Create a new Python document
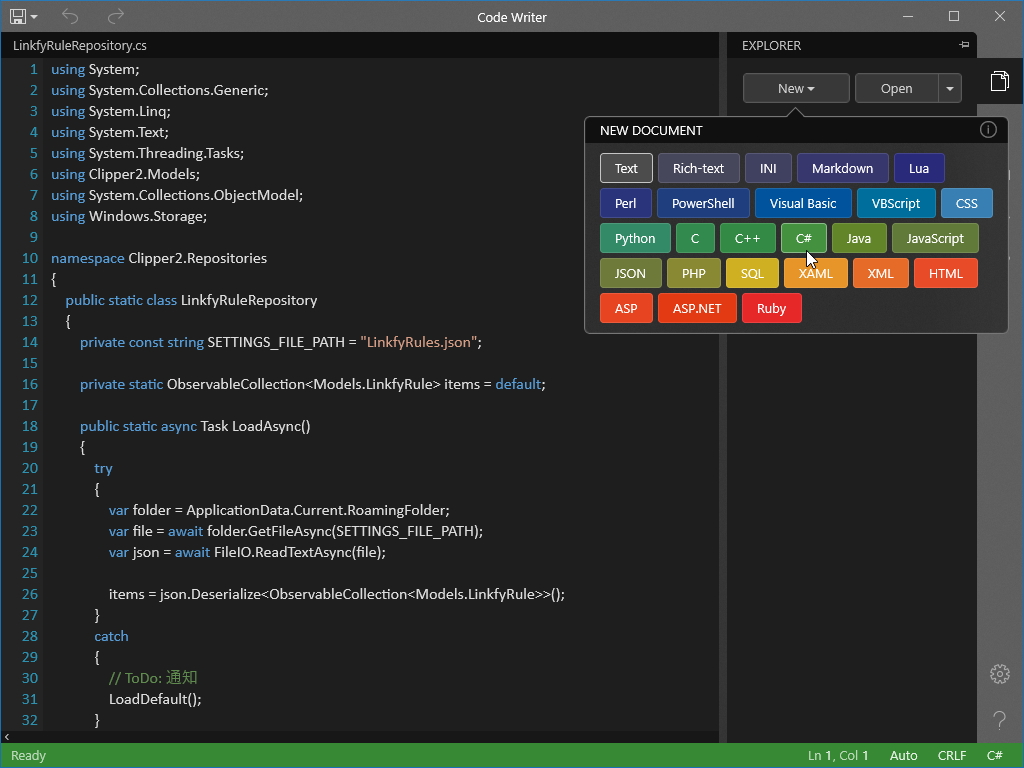1024x768 pixels. tap(635, 238)
